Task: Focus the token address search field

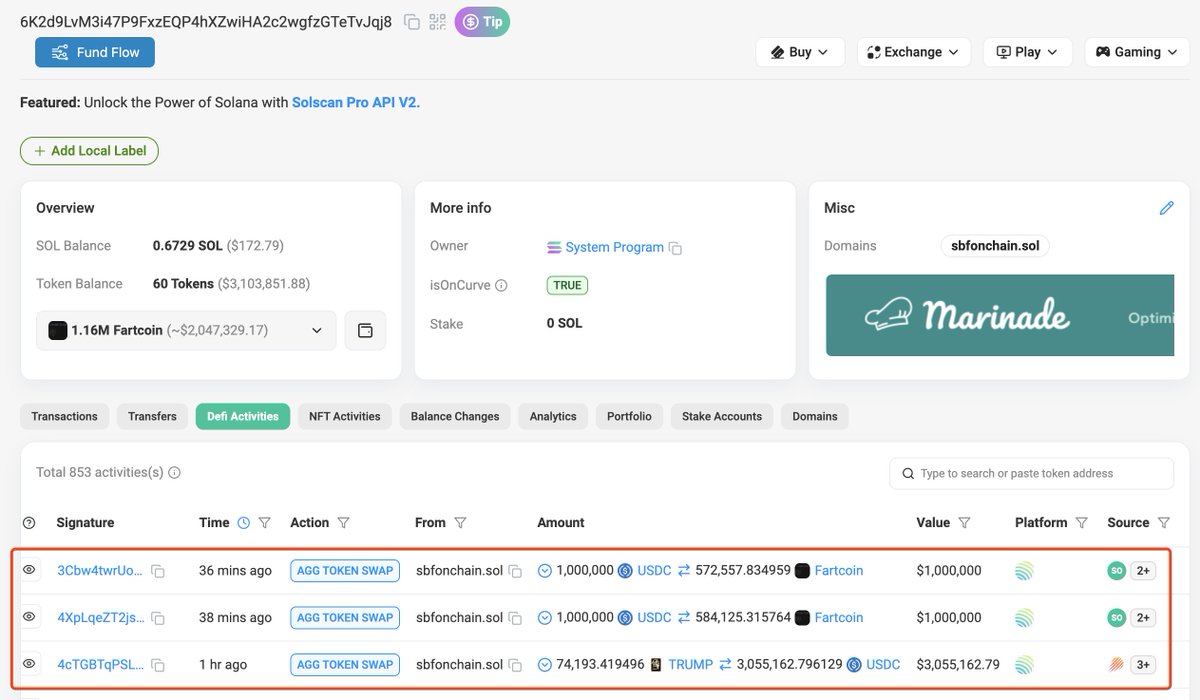Action: (x=1032, y=473)
